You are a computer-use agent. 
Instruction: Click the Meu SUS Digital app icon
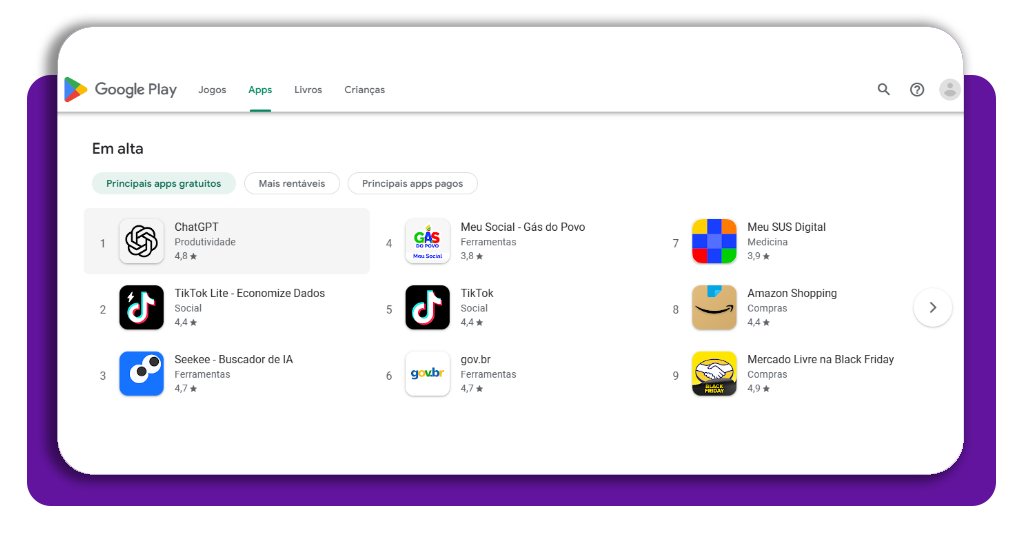pos(714,241)
